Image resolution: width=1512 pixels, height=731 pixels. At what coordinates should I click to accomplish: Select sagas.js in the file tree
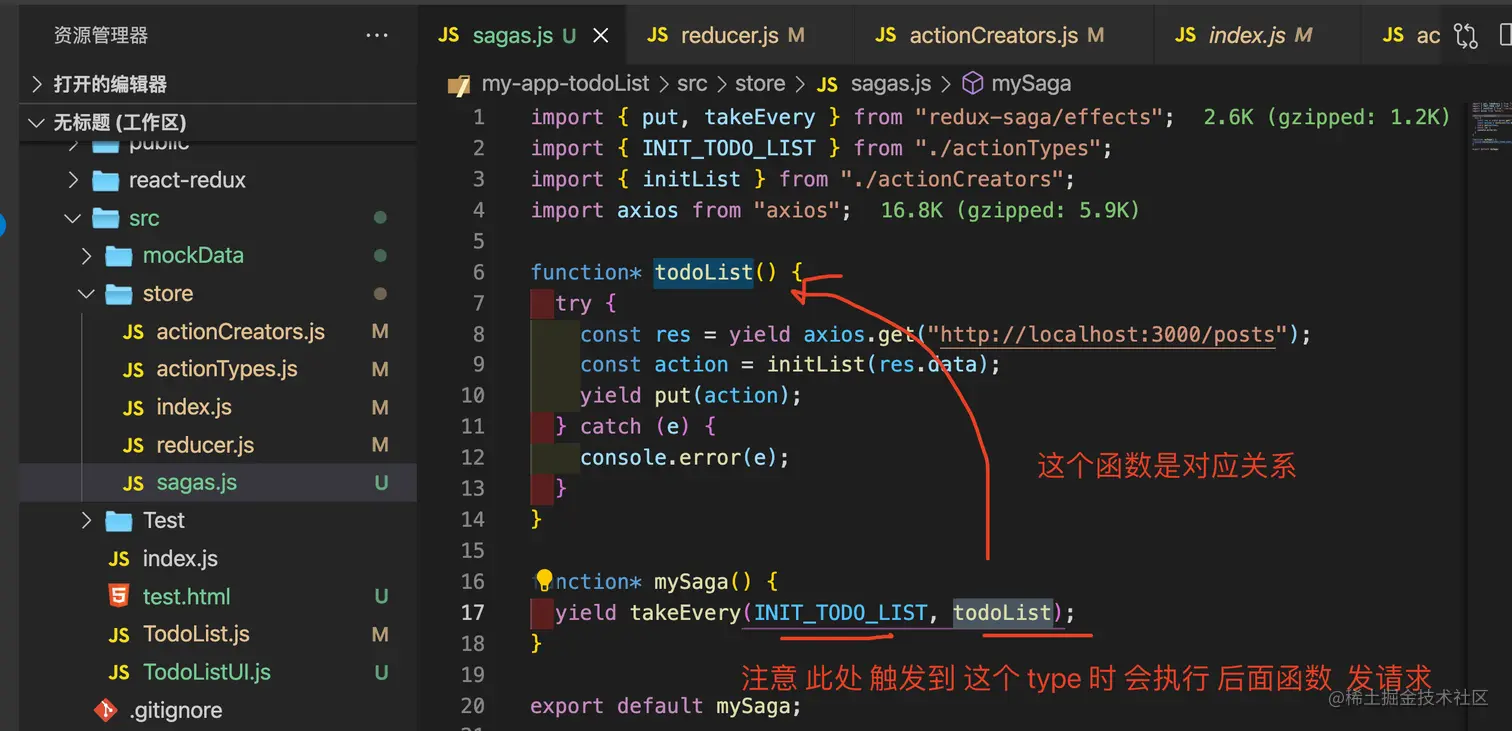click(197, 483)
